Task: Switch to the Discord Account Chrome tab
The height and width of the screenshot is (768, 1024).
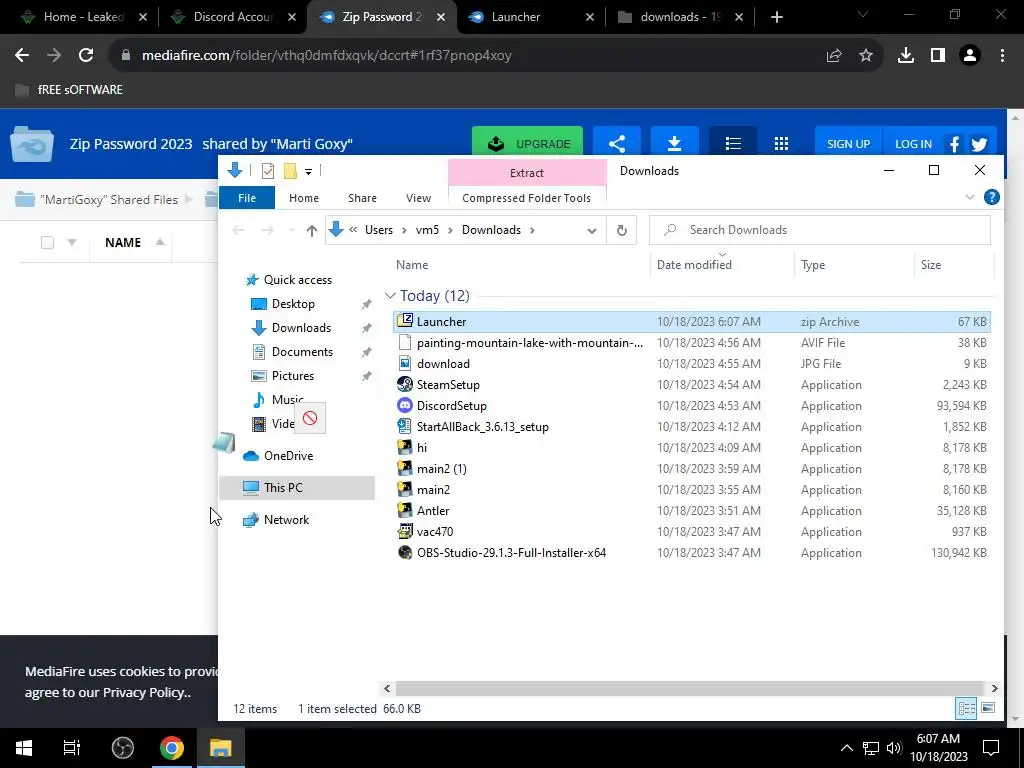Action: click(x=232, y=17)
